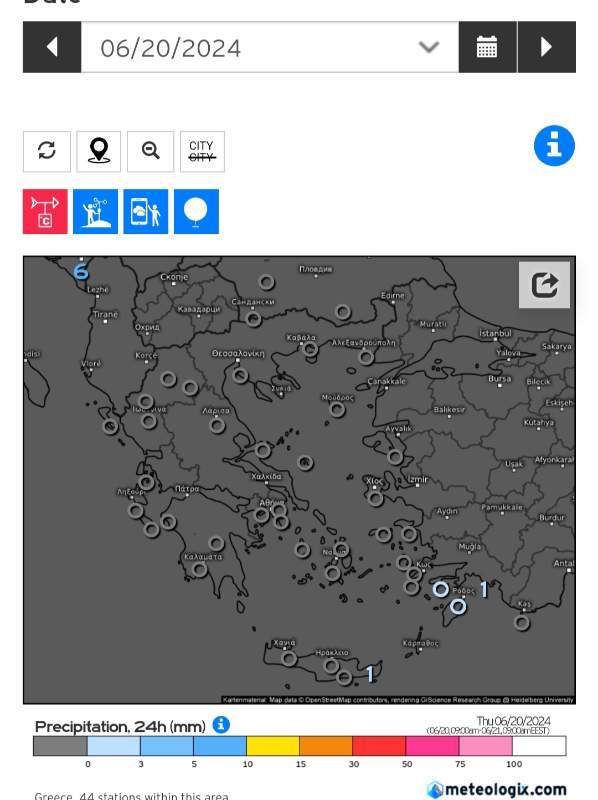Share the map via arrow icon

pos(544,285)
